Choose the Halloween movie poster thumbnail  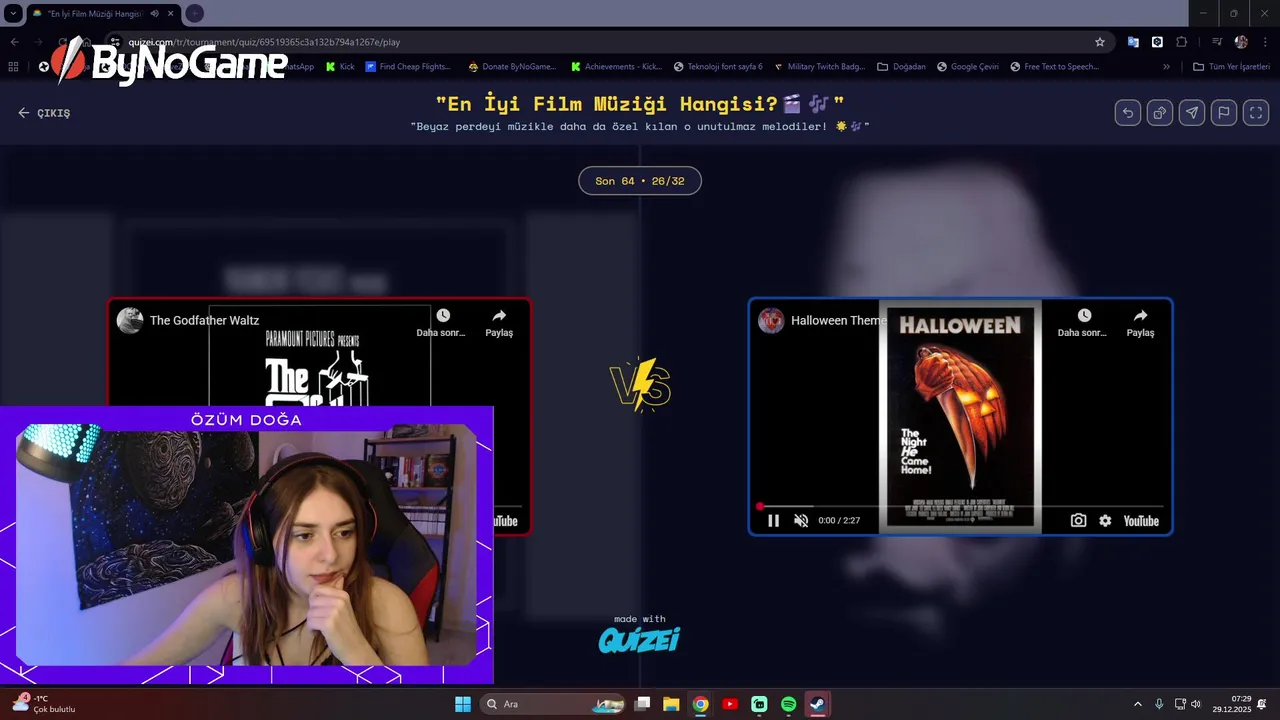click(960, 417)
